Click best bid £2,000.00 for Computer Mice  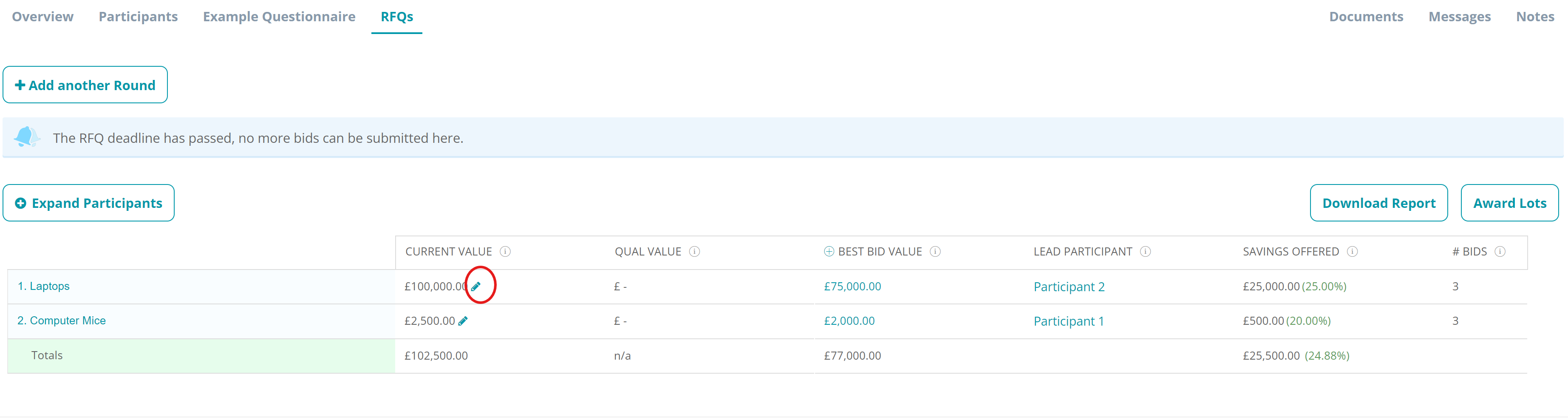(x=849, y=321)
